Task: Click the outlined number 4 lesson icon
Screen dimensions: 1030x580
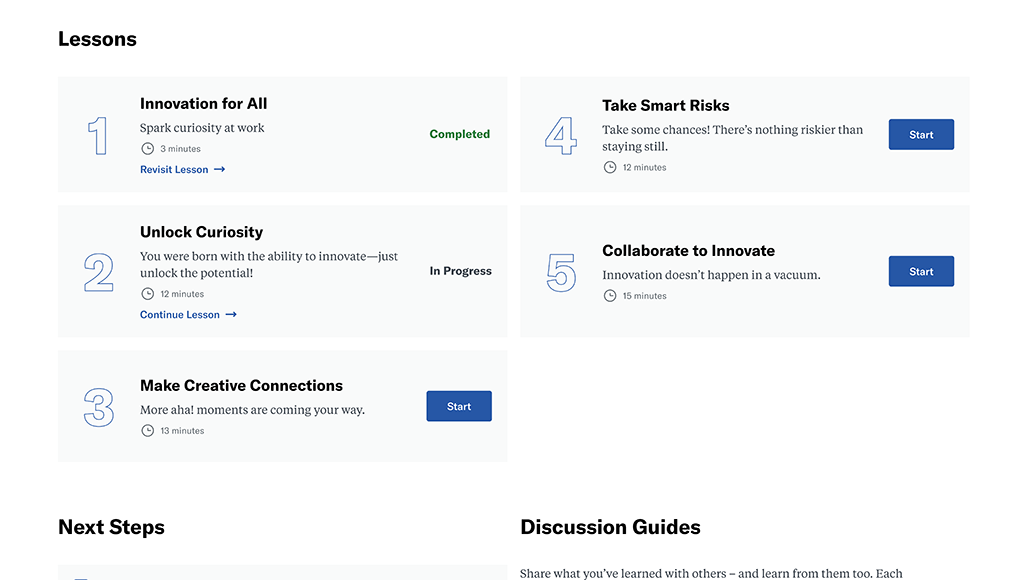Action: pos(561,136)
